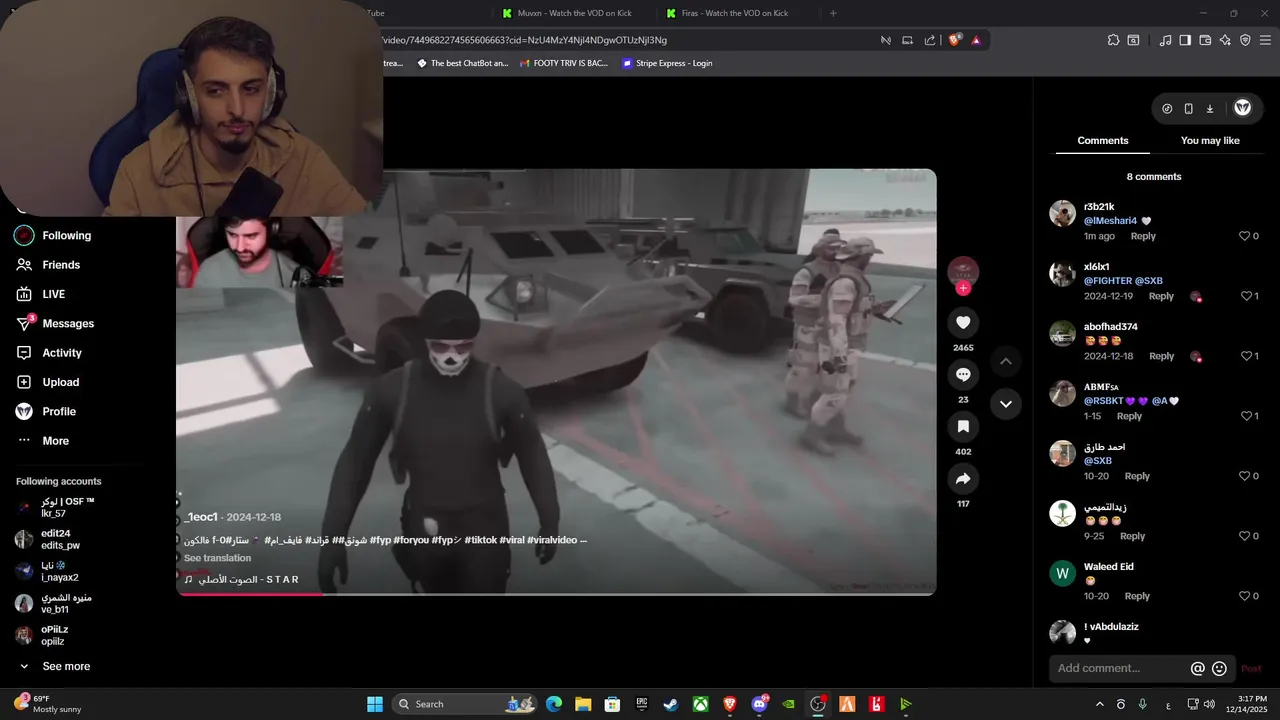
Task: Open the Brave Wallet icon
Action: (1205, 40)
